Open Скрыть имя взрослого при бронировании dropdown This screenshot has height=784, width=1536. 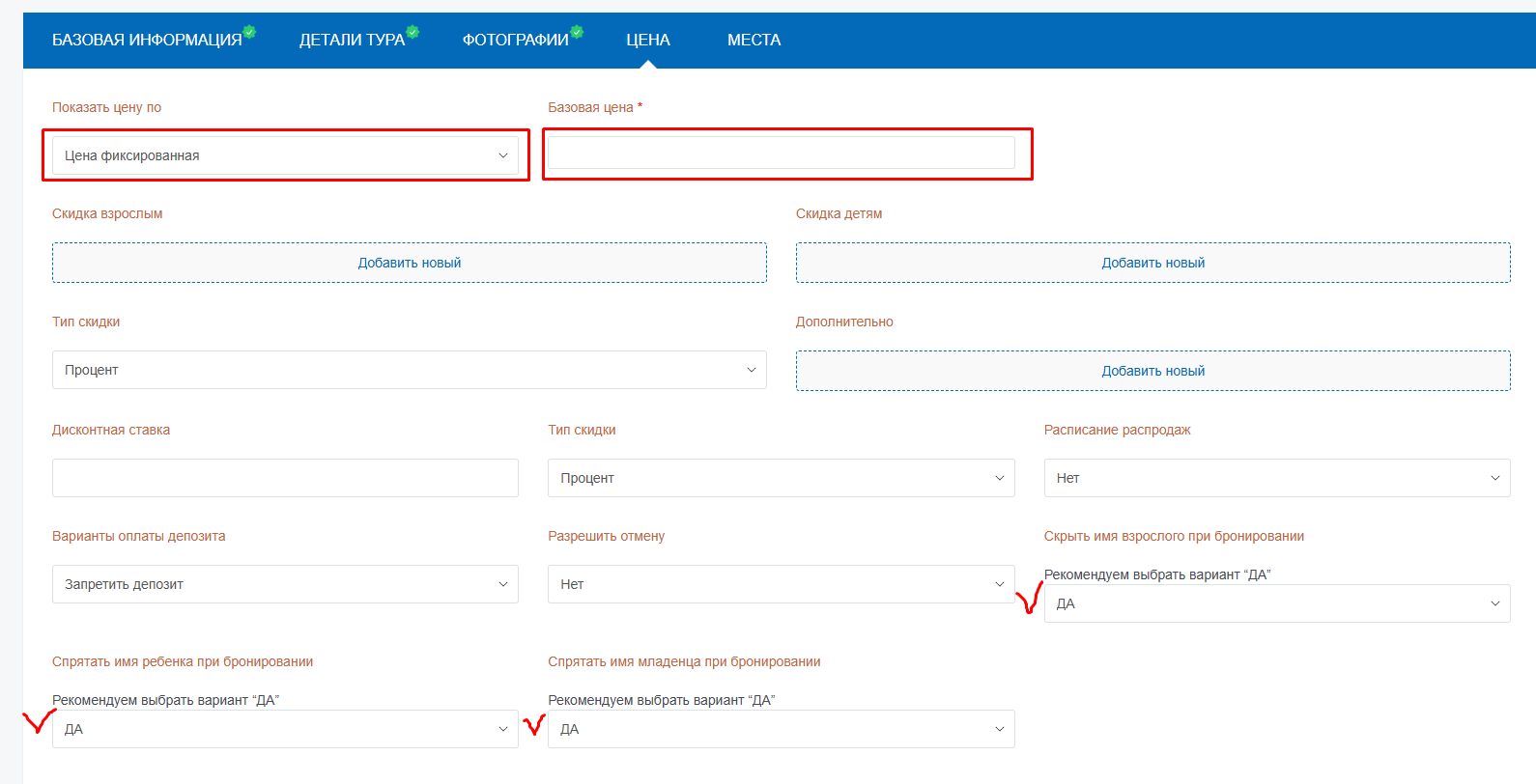click(1276, 603)
